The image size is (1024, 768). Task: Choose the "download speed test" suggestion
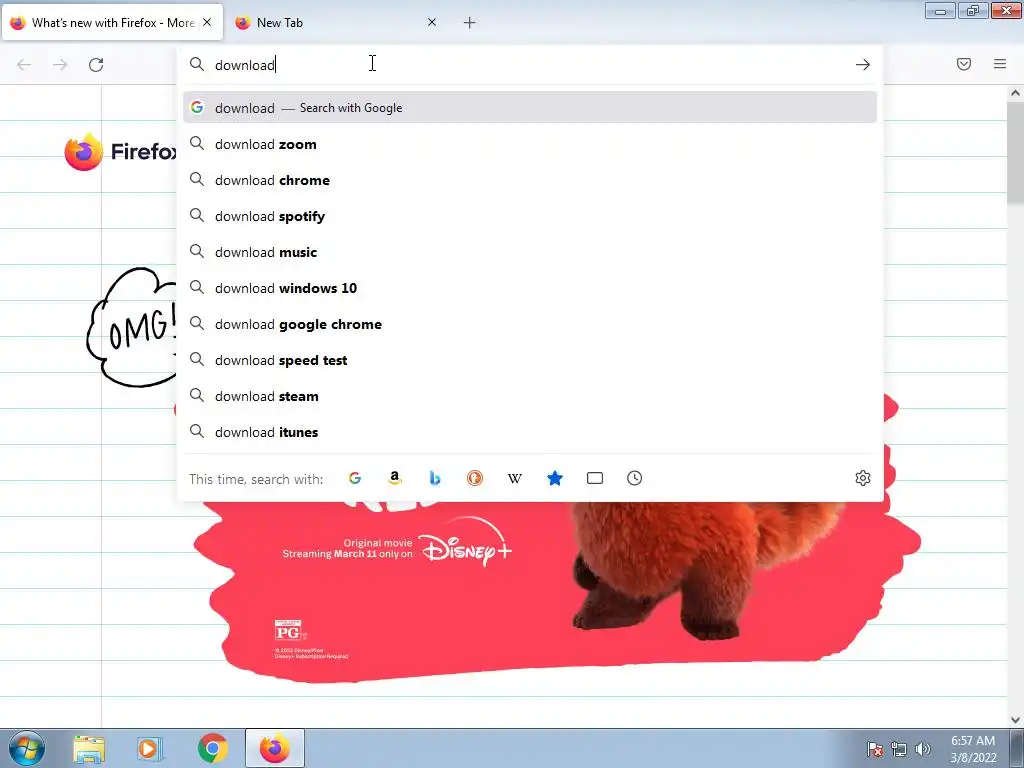530,360
